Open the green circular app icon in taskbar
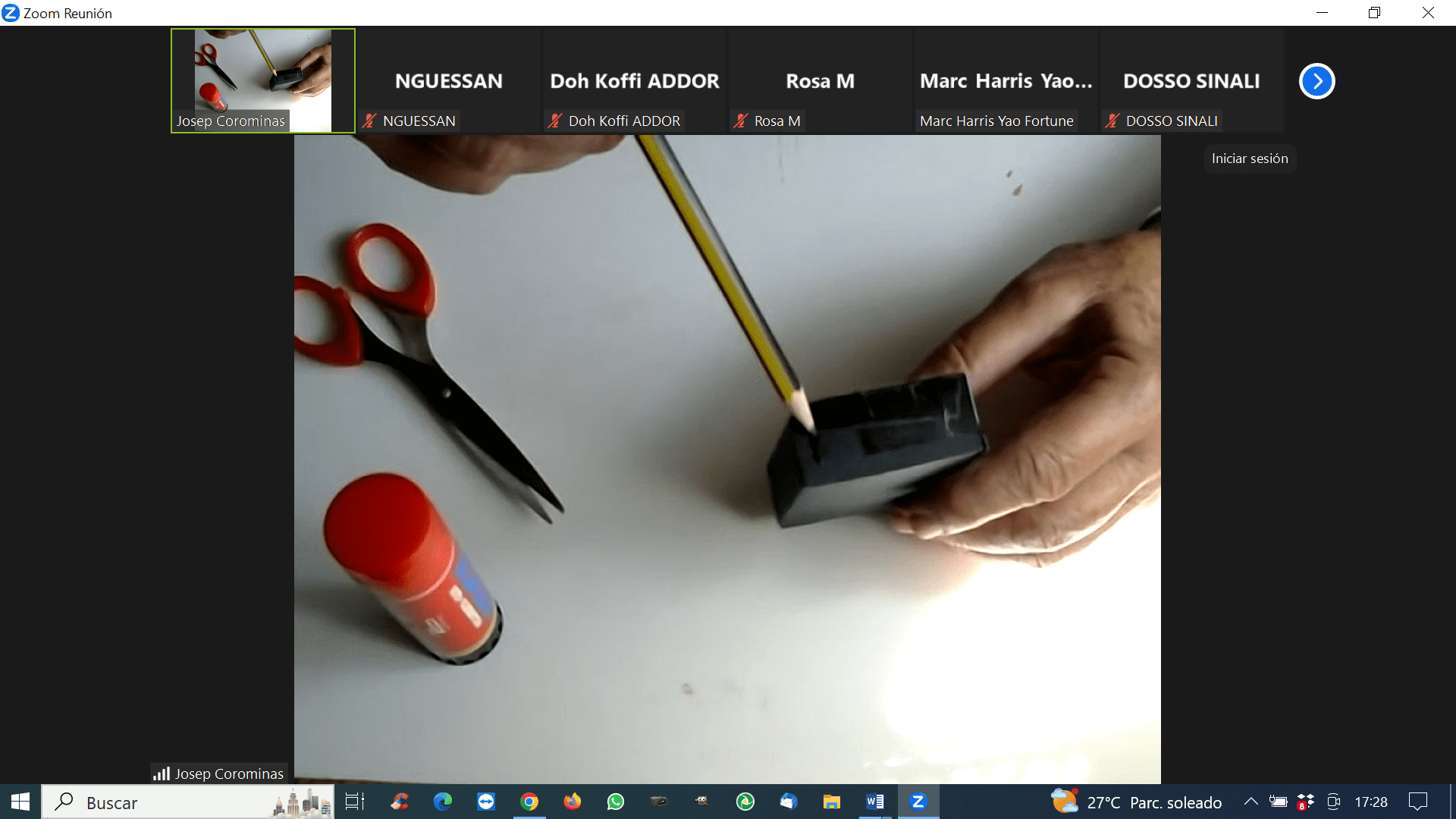Screen dimensions: 1456x819 (x=745, y=802)
